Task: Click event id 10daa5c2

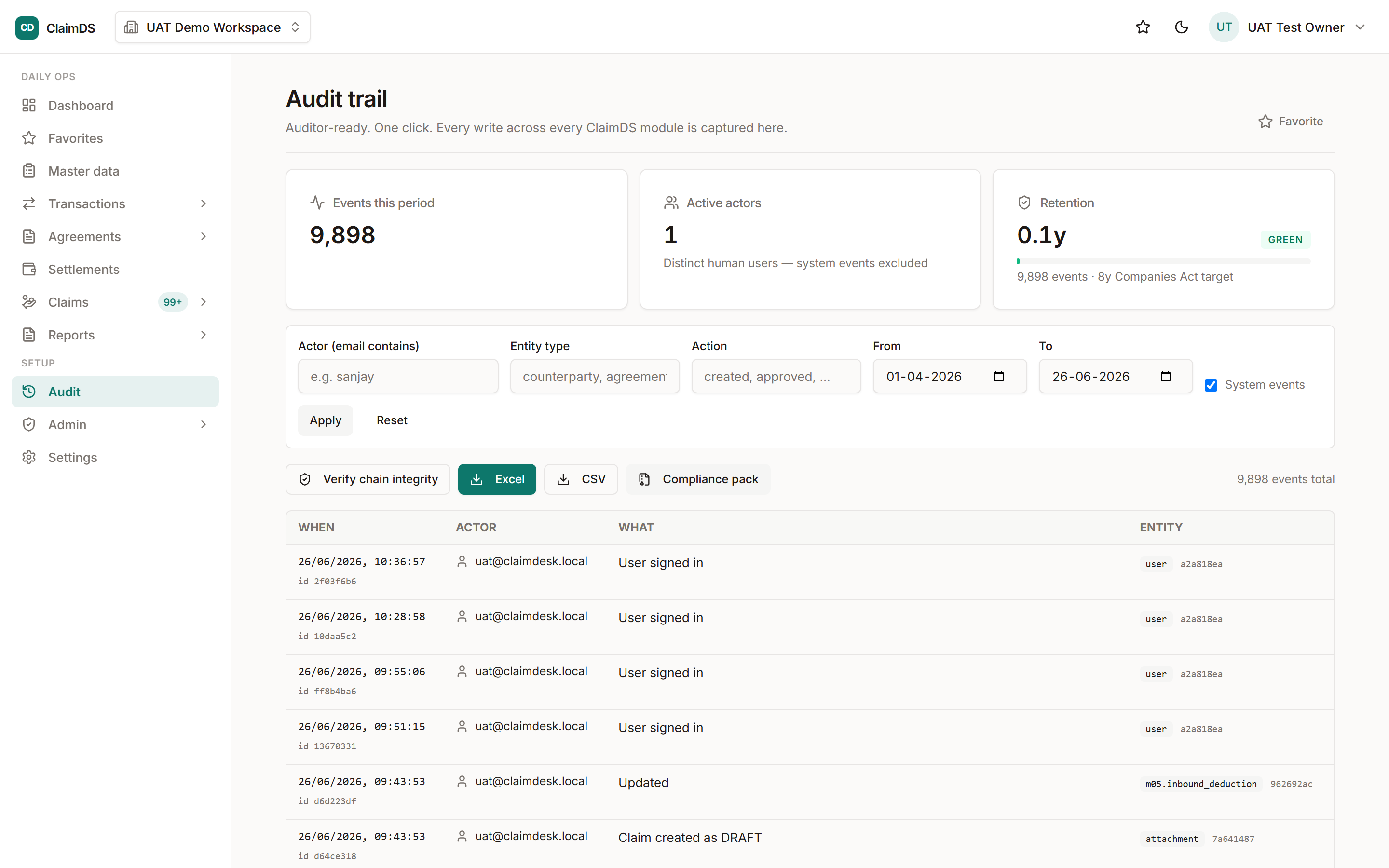Action: click(327, 636)
